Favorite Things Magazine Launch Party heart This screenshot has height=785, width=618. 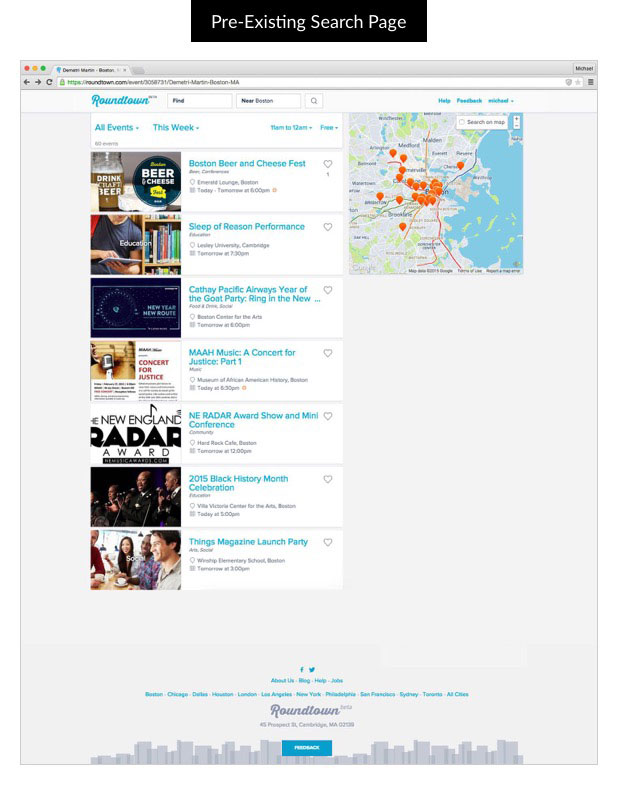(328, 542)
